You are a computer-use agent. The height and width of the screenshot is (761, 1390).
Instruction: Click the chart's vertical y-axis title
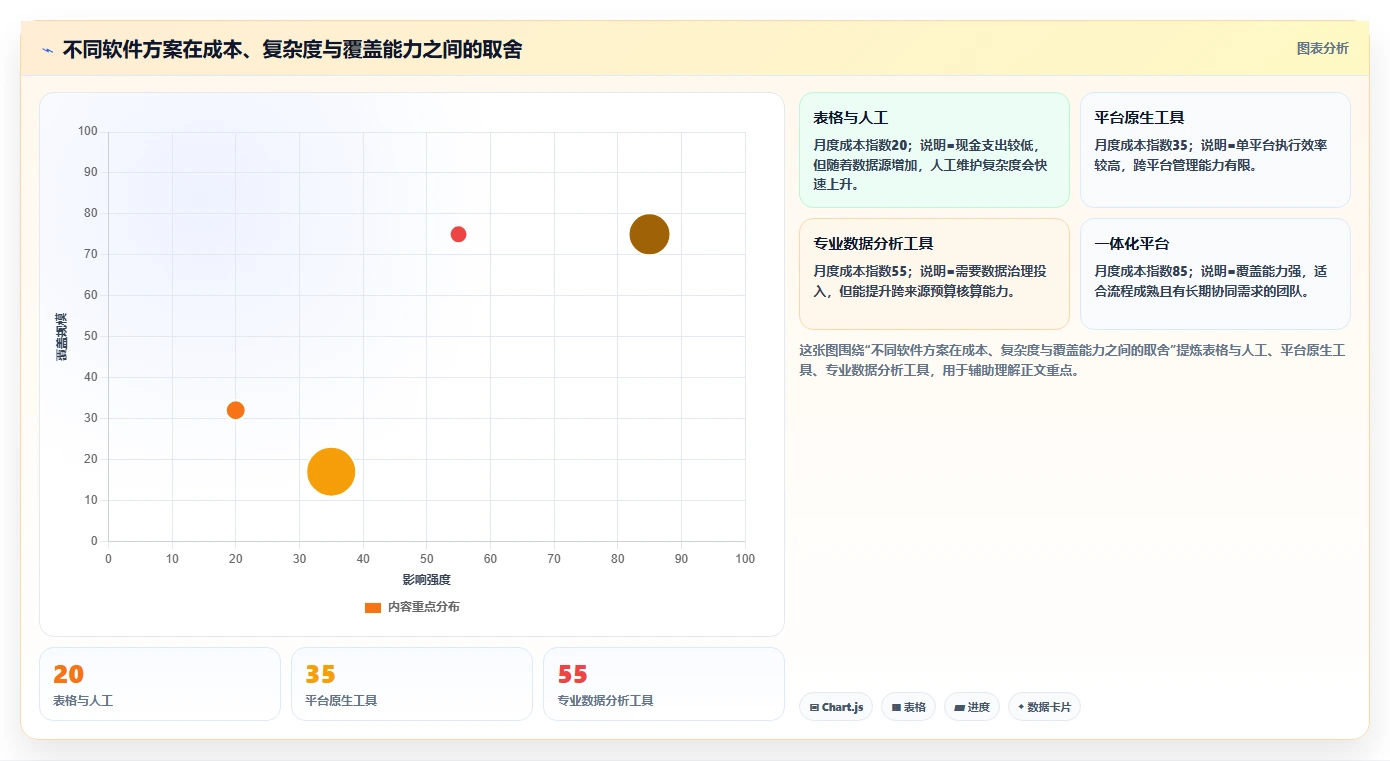tap(62, 336)
